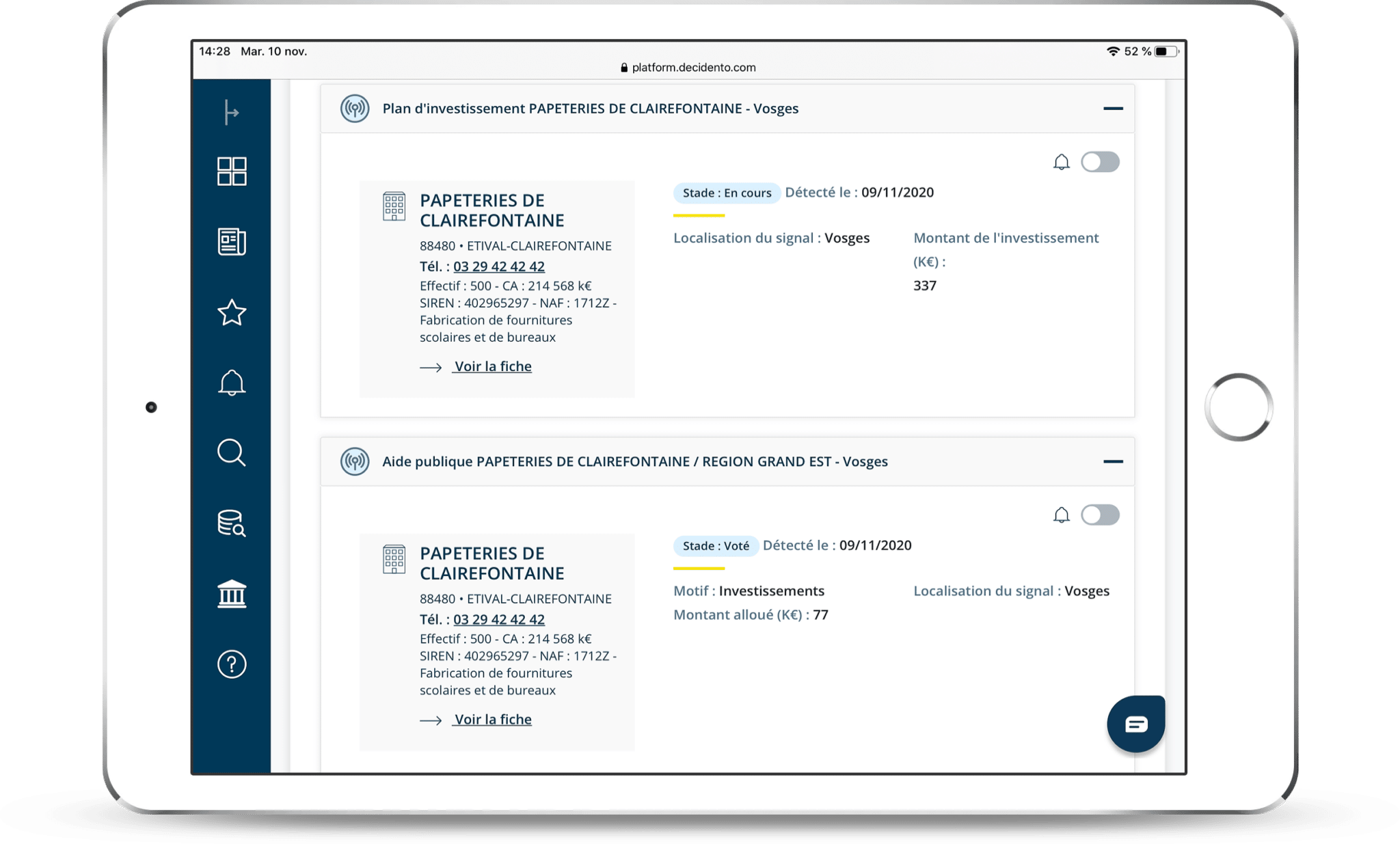
Task: Click the investment amount value 337
Action: pos(925,286)
